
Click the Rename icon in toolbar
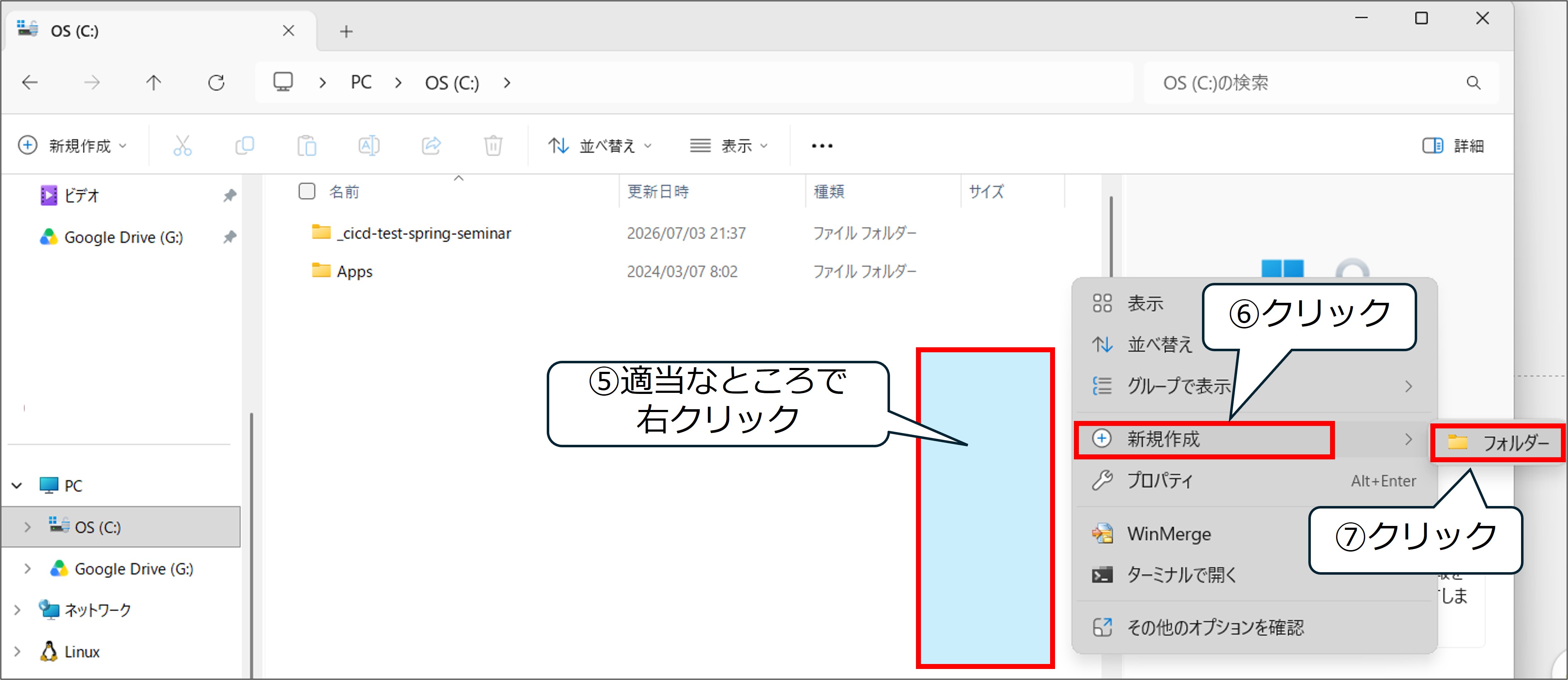click(x=369, y=146)
